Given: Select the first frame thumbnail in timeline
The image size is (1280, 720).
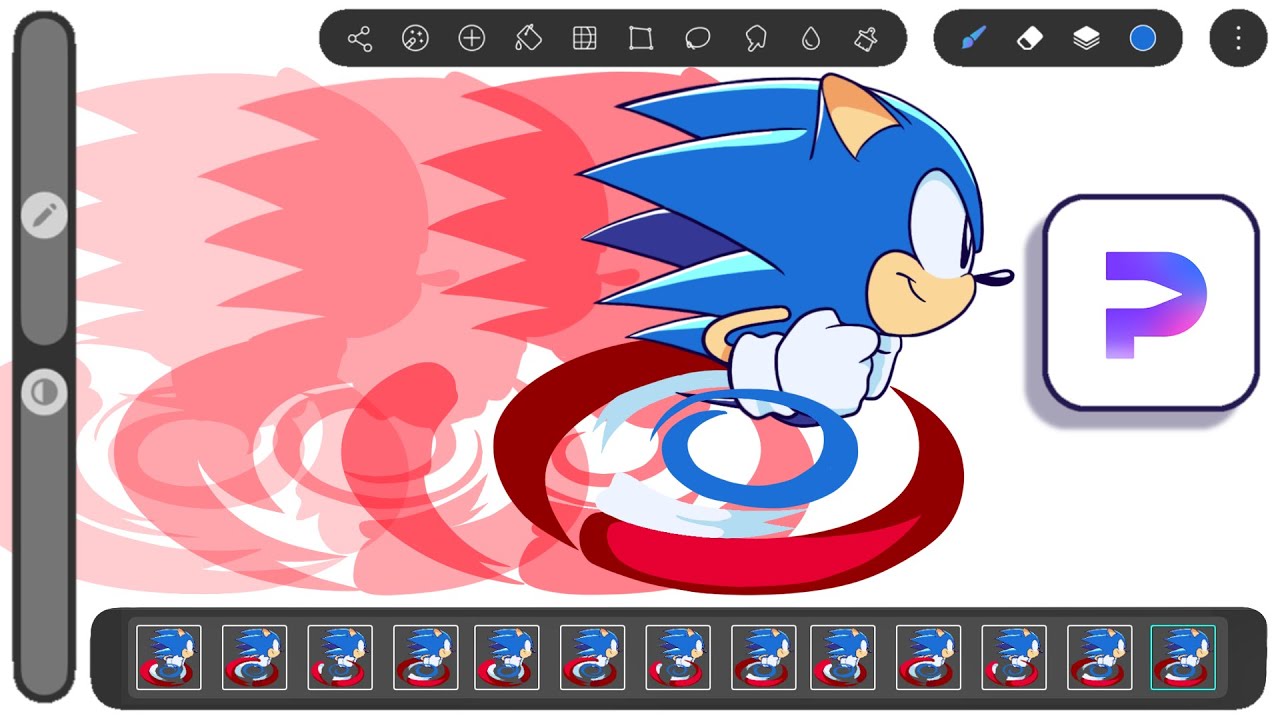Looking at the screenshot, I should 169,657.
